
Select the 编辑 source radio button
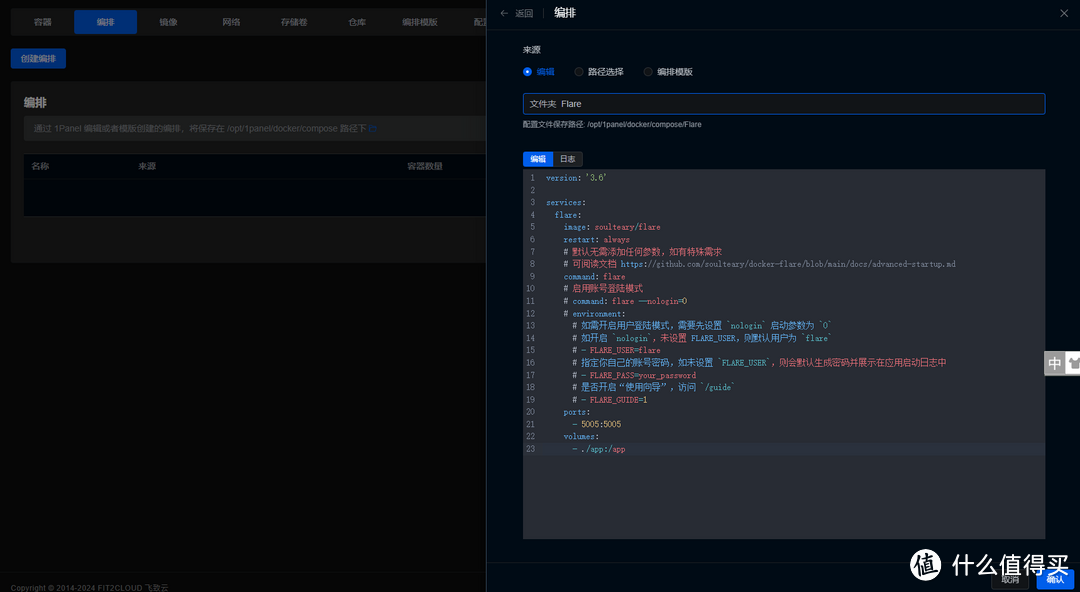pos(528,72)
